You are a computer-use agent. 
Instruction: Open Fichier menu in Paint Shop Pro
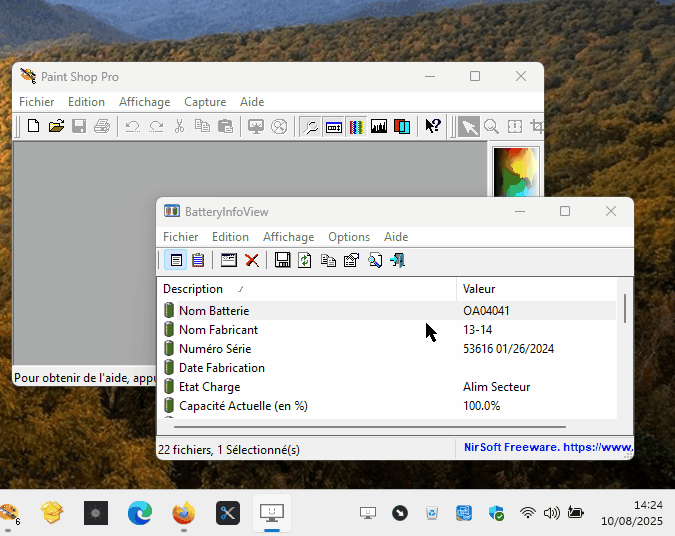coord(37,102)
